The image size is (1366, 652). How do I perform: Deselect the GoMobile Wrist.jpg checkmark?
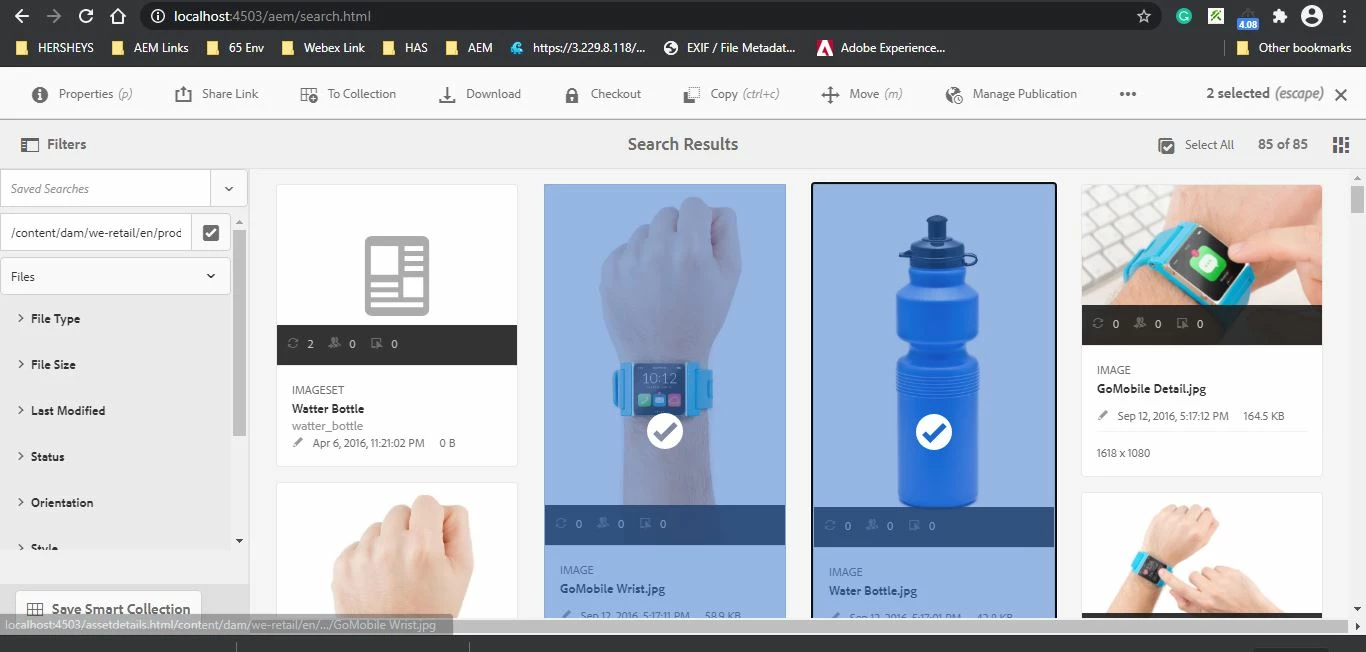click(x=665, y=432)
